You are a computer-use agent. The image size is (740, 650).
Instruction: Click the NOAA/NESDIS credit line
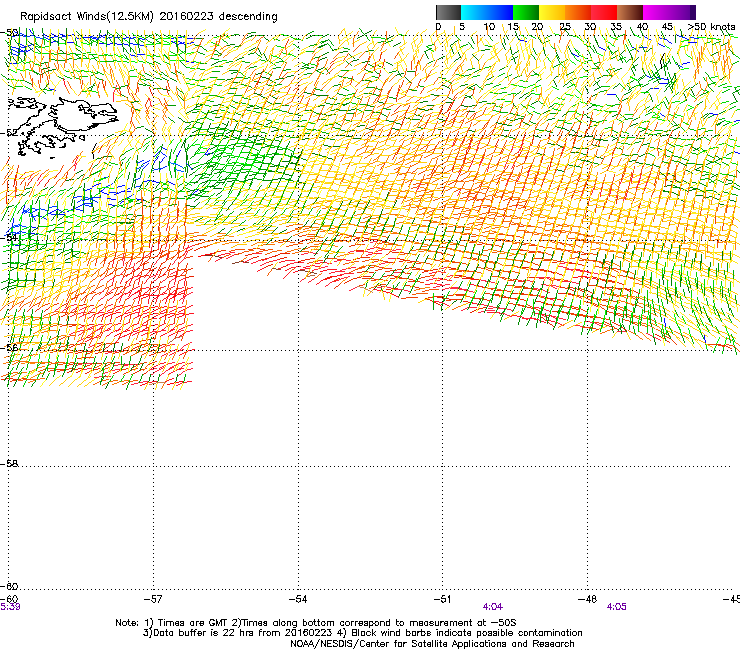[x=432, y=644]
